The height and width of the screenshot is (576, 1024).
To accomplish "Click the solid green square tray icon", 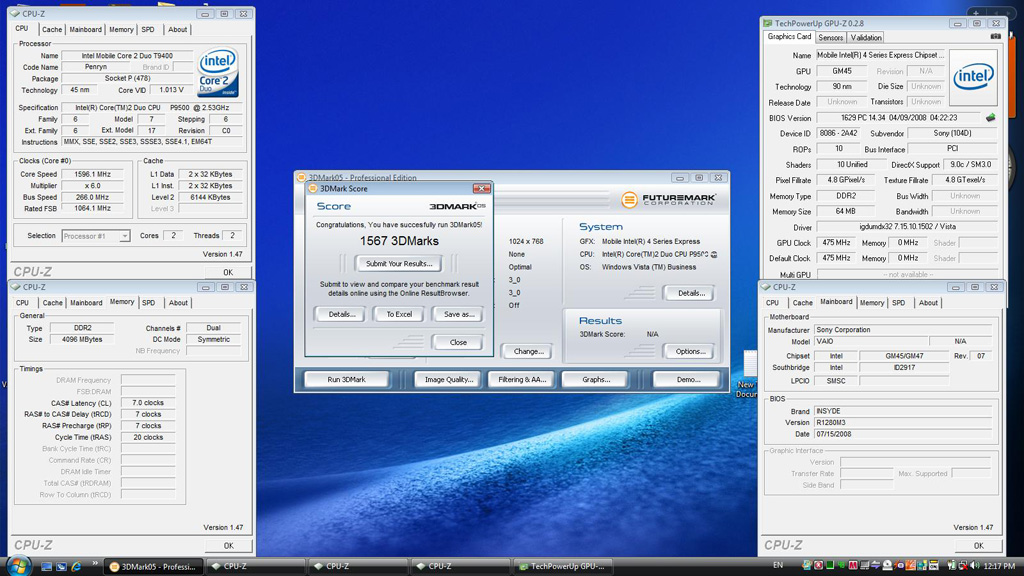I will tap(830, 566).
